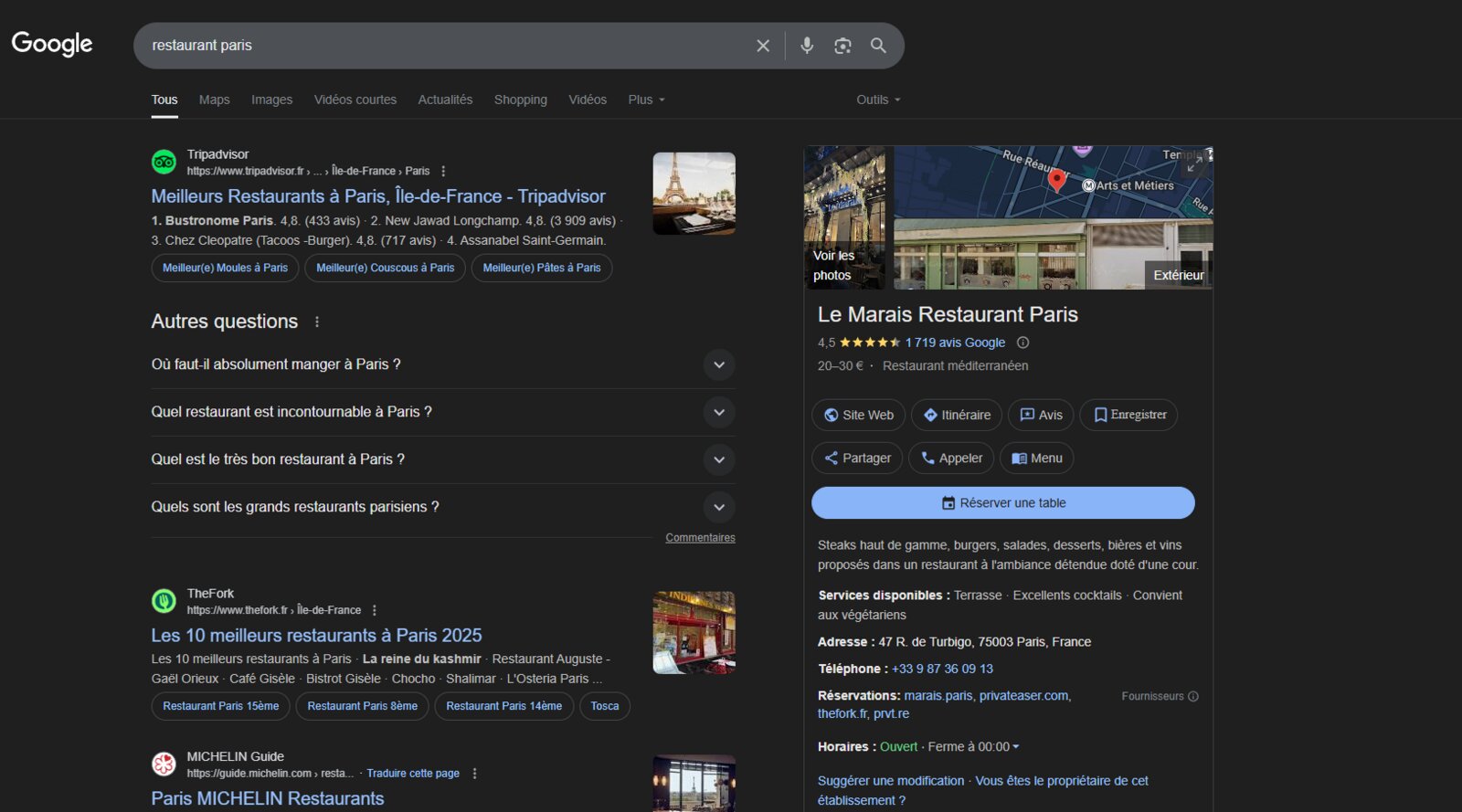Viewport: 1462px width, 812px height.
Task: Open 'Les 10 meilleurs restaurants à Paris 2025'
Action: coord(317,636)
